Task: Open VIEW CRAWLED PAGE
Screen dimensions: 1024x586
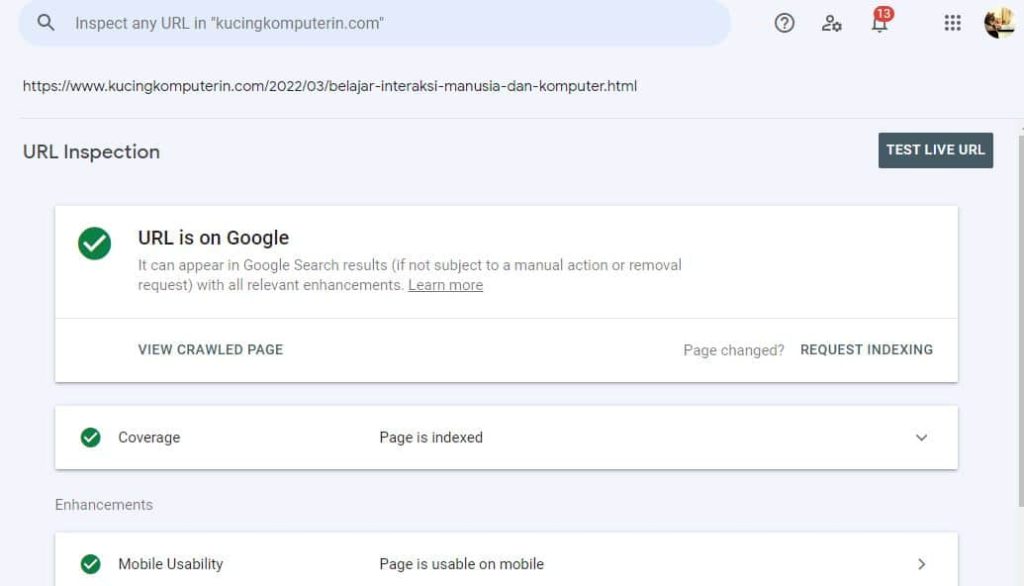Action: [210, 350]
